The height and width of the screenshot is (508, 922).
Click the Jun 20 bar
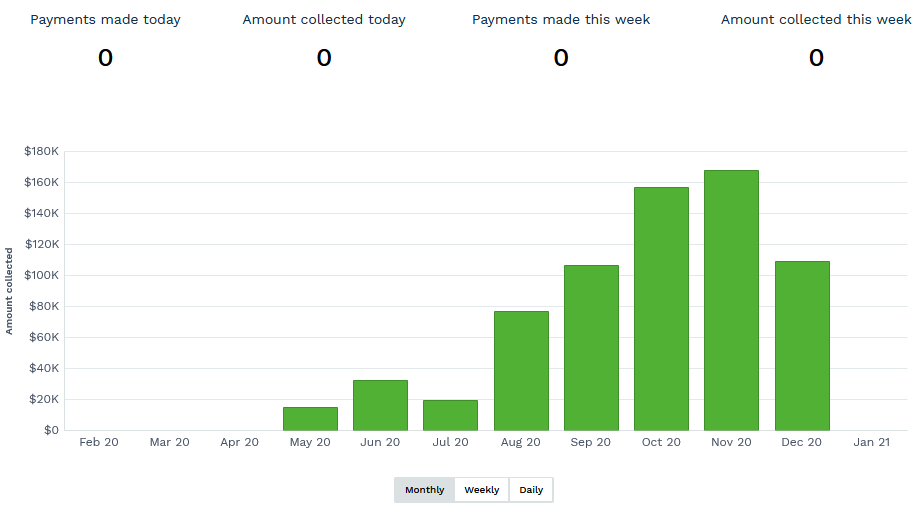pyautogui.click(x=380, y=405)
